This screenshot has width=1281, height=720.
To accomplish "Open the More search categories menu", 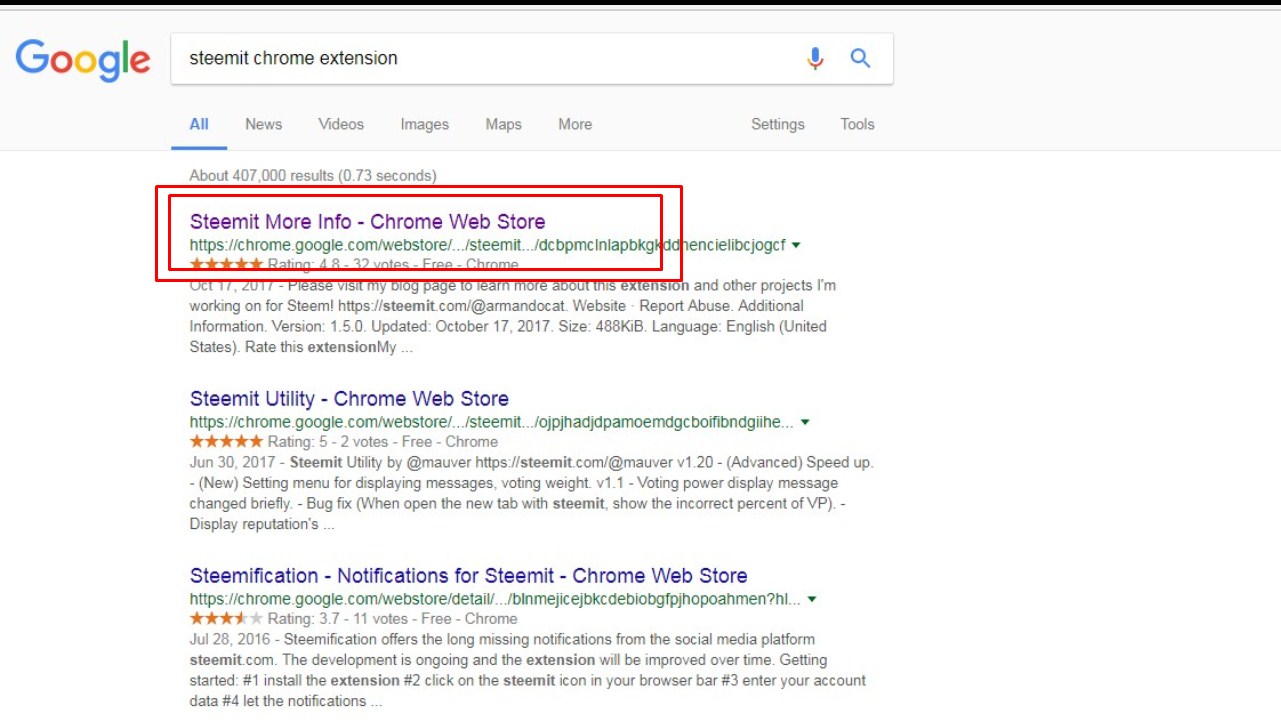I will [575, 125].
